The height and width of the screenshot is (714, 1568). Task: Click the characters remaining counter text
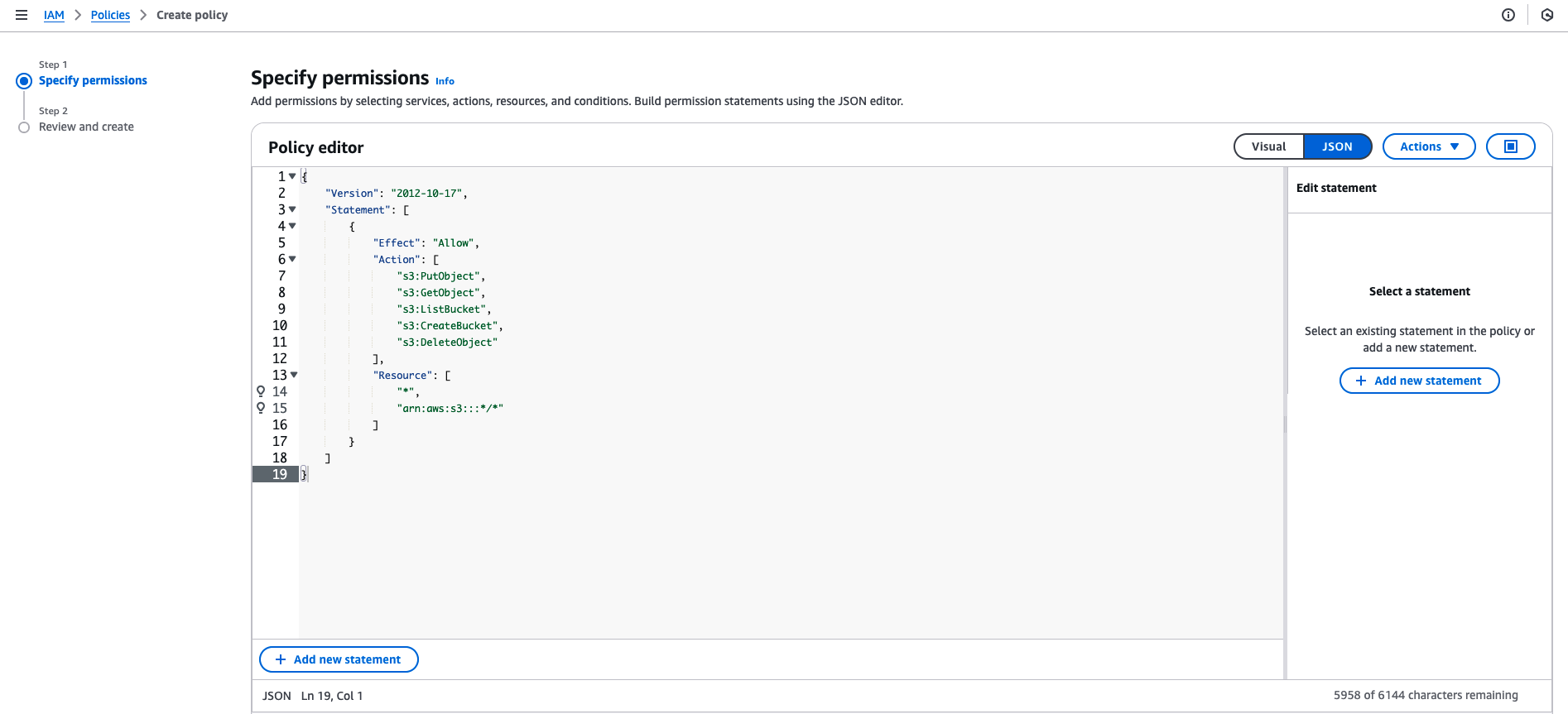click(x=1426, y=695)
